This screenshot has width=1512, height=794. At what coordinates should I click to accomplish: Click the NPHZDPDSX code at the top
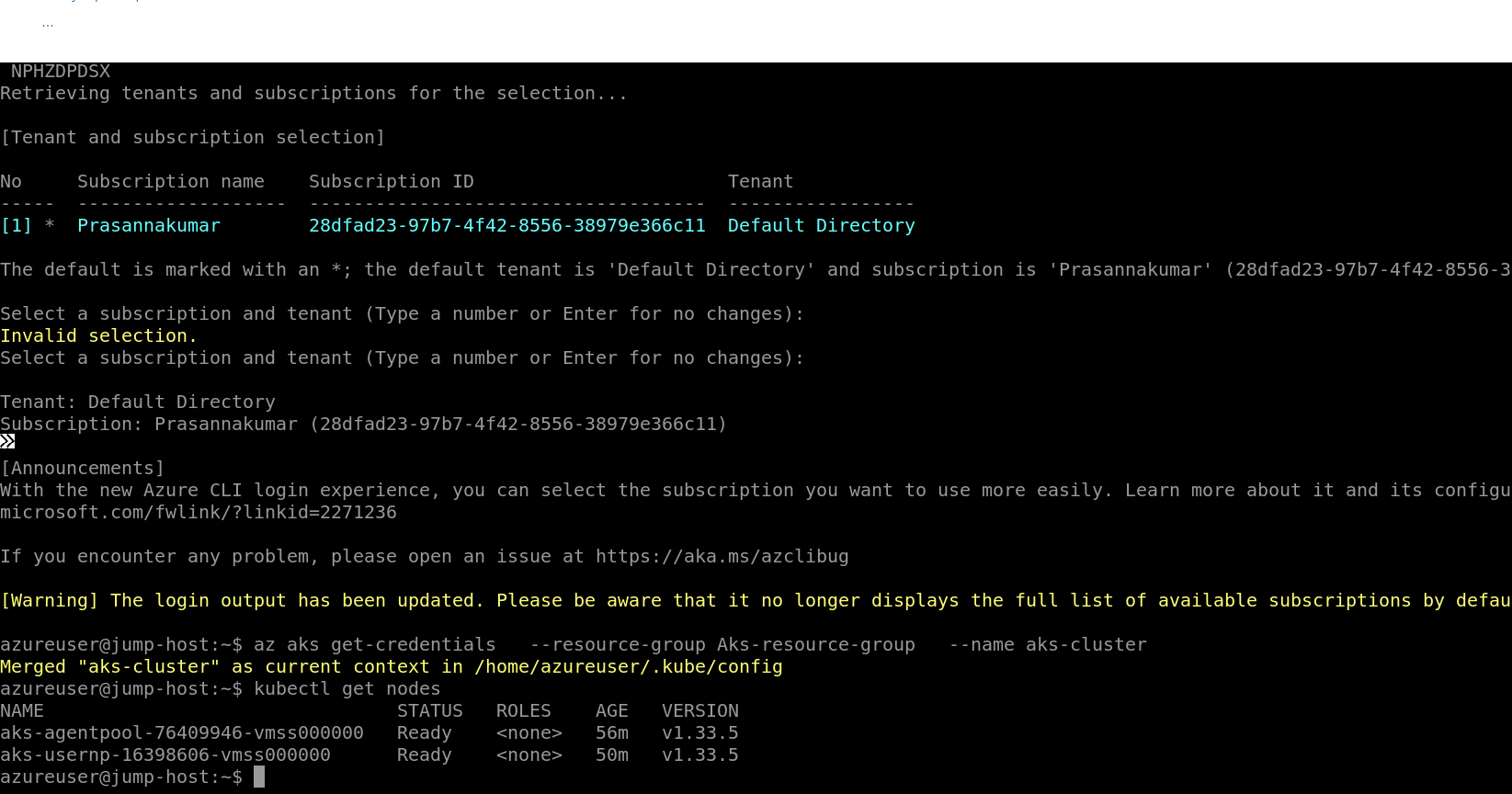pyautogui.click(x=61, y=71)
